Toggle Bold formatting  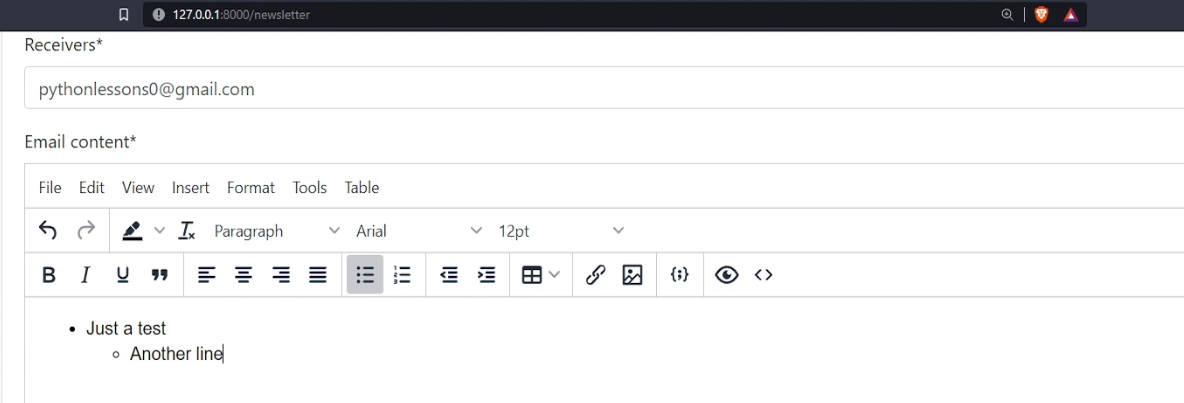tap(48, 275)
